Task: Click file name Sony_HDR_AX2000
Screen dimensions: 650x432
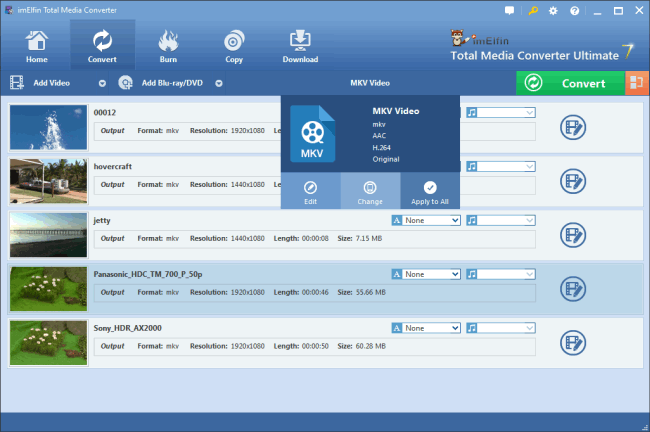Action: [x=127, y=328]
